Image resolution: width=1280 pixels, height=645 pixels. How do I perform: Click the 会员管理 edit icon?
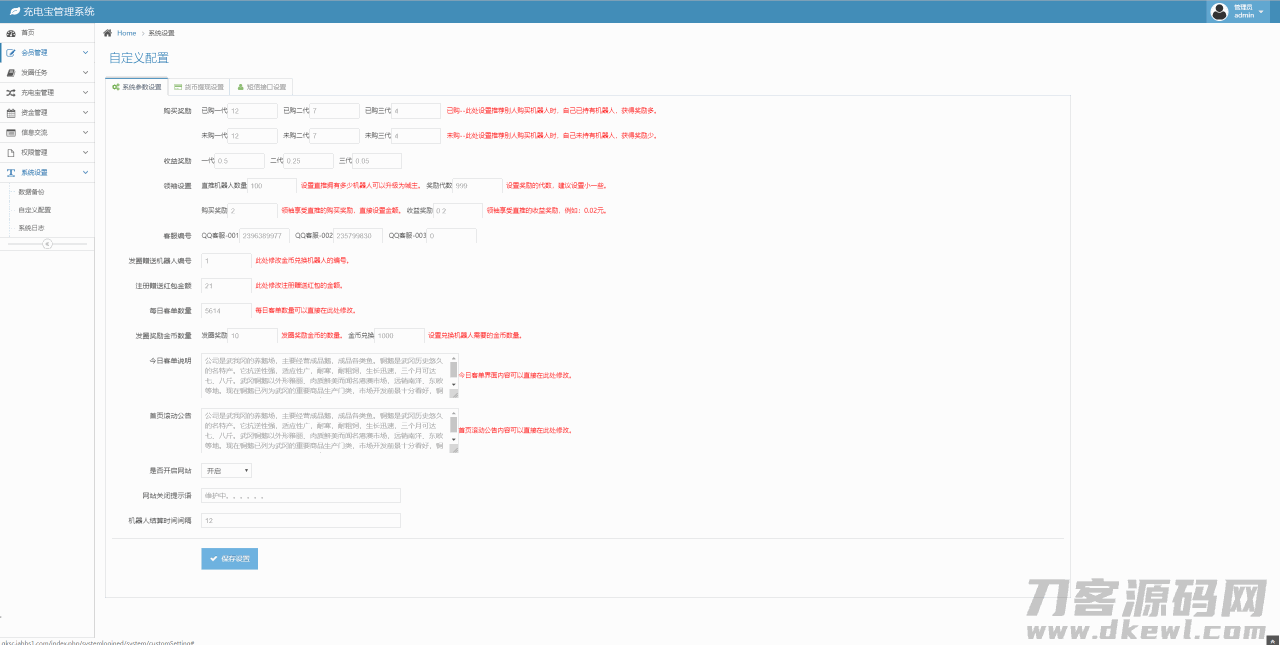[11, 53]
